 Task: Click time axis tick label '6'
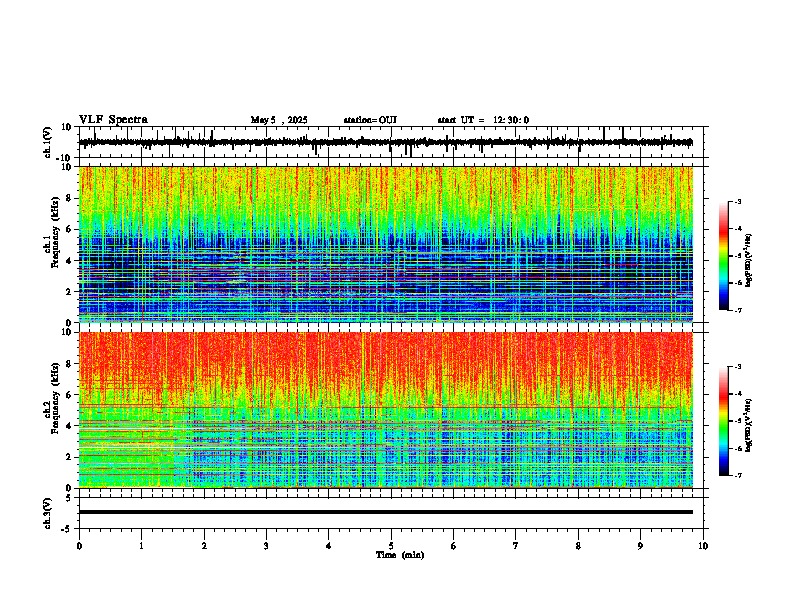tap(454, 546)
